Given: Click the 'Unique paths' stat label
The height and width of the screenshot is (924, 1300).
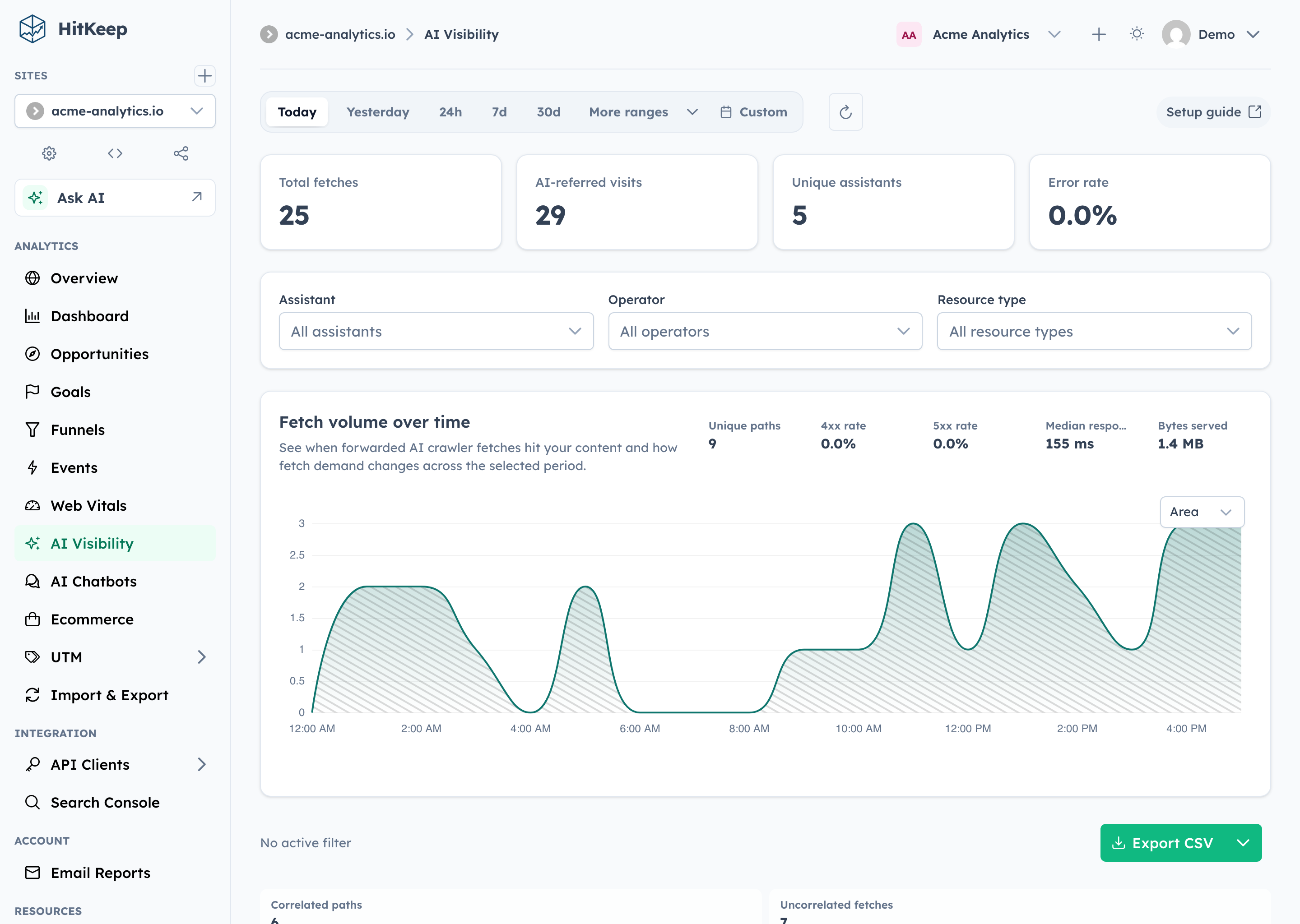Looking at the screenshot, I should pos(744,425).
